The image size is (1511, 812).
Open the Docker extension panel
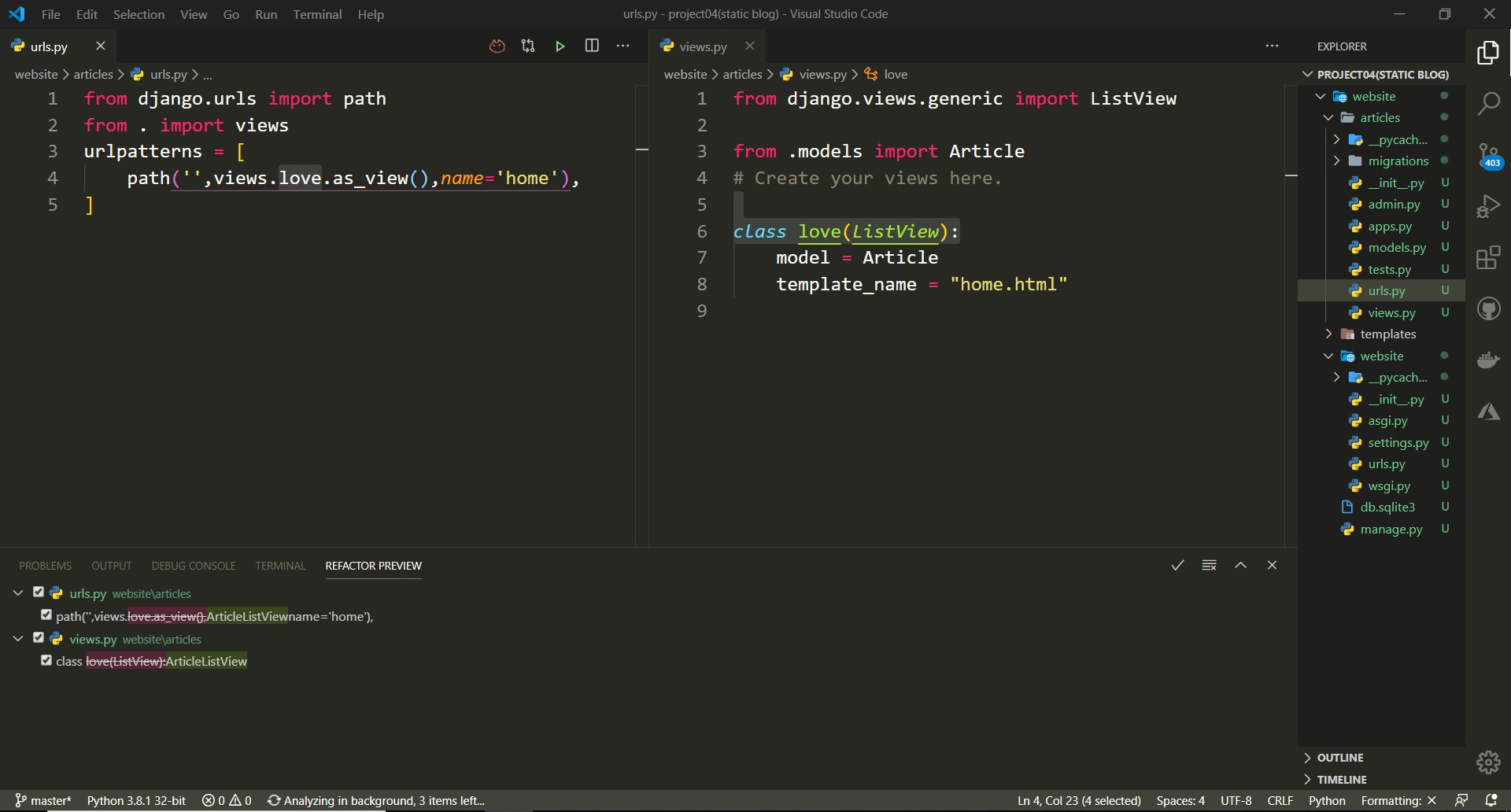click(x=1489, y=360)
